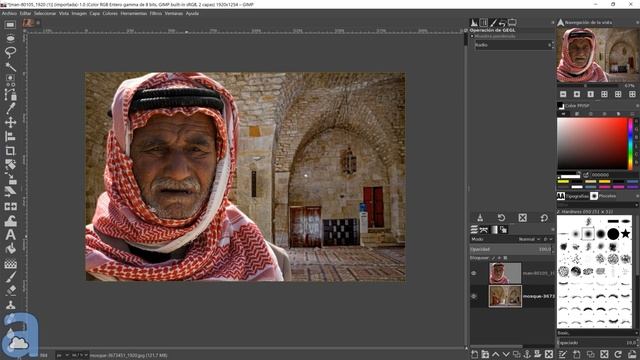Create a new layer group
The width and height of the screenshot is (640, 360).
tap(485, 354)
